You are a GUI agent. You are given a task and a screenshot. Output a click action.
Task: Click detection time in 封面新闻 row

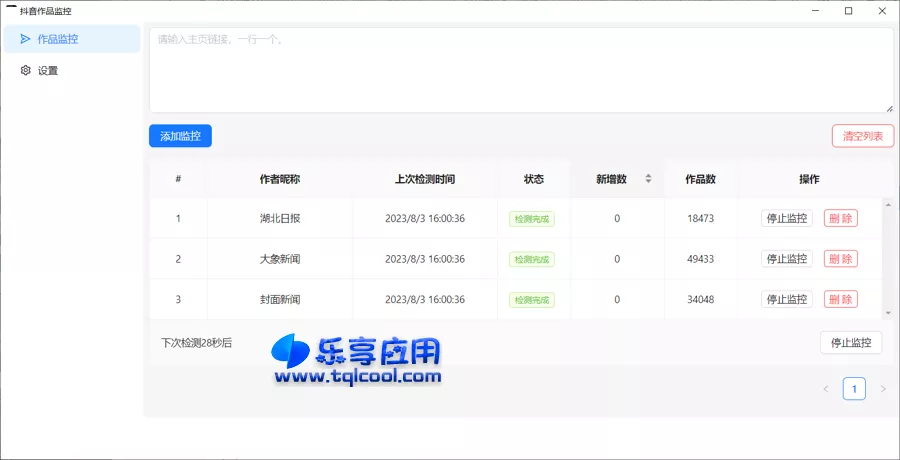425,299
